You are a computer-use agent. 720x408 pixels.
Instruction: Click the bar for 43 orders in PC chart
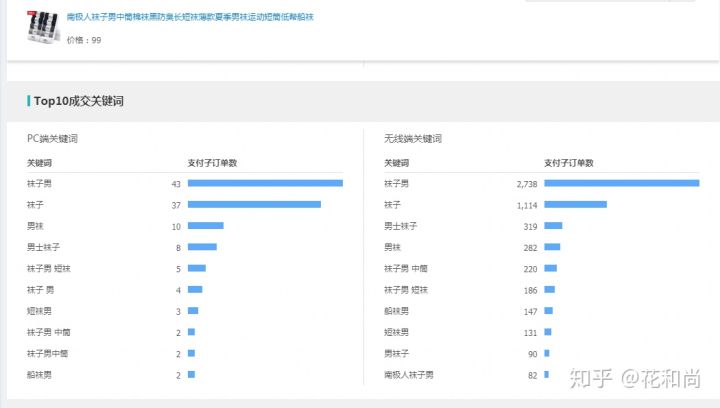[265, 183]
